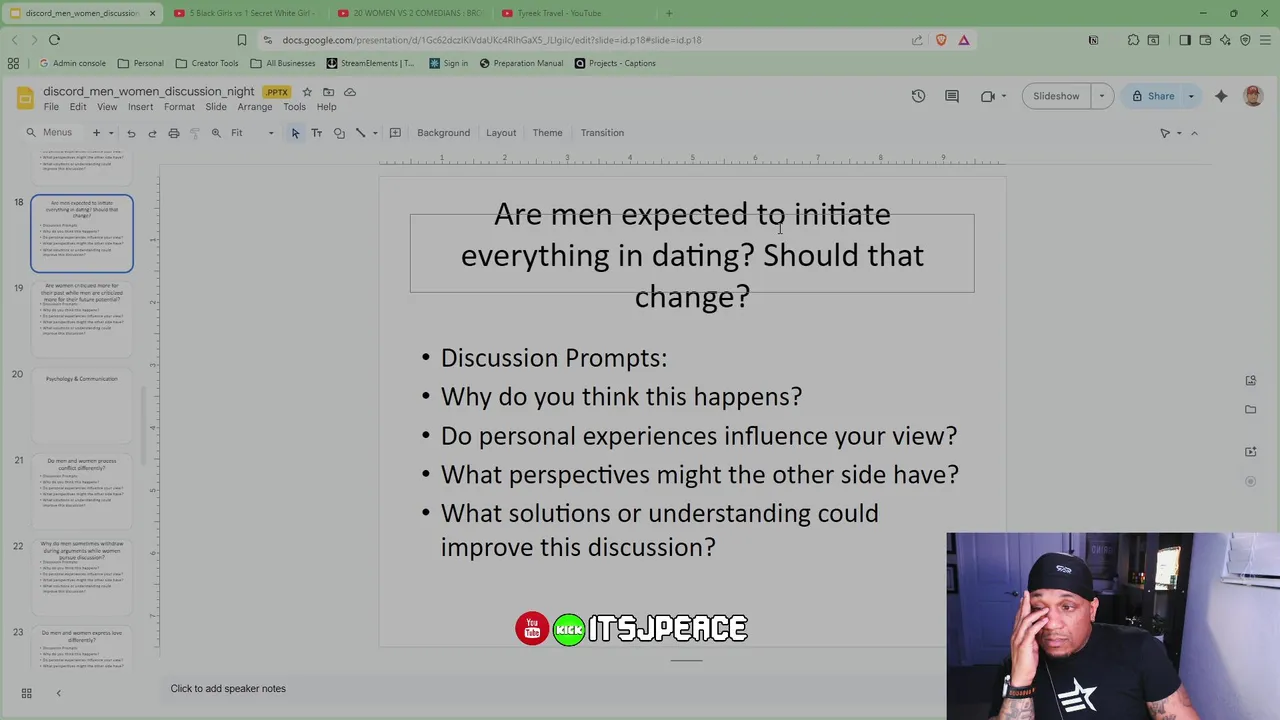1280x720 pixels.
Task: Activate the Select arrow cursor tool
Action: 295,133
